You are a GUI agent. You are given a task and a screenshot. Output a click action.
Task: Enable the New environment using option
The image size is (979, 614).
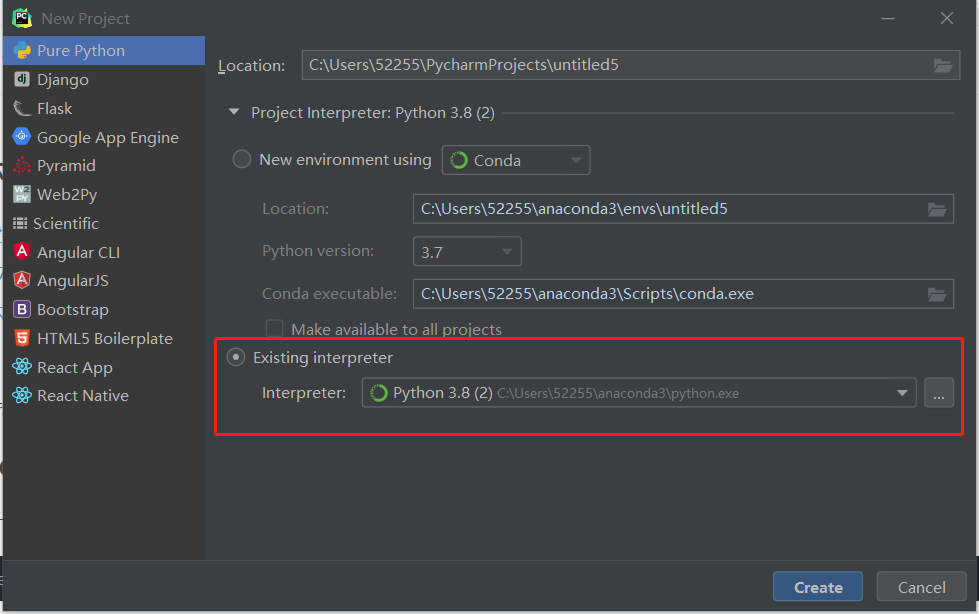pos(240,159)
